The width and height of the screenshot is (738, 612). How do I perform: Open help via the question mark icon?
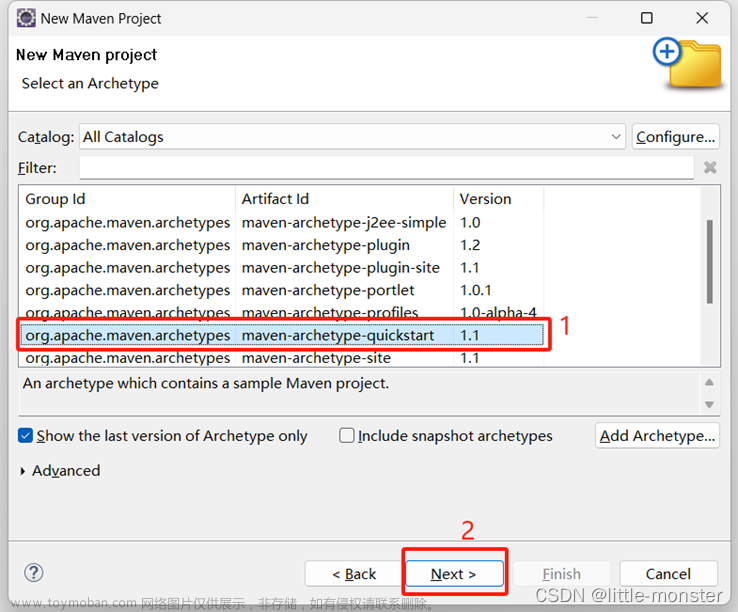[33, 573]
